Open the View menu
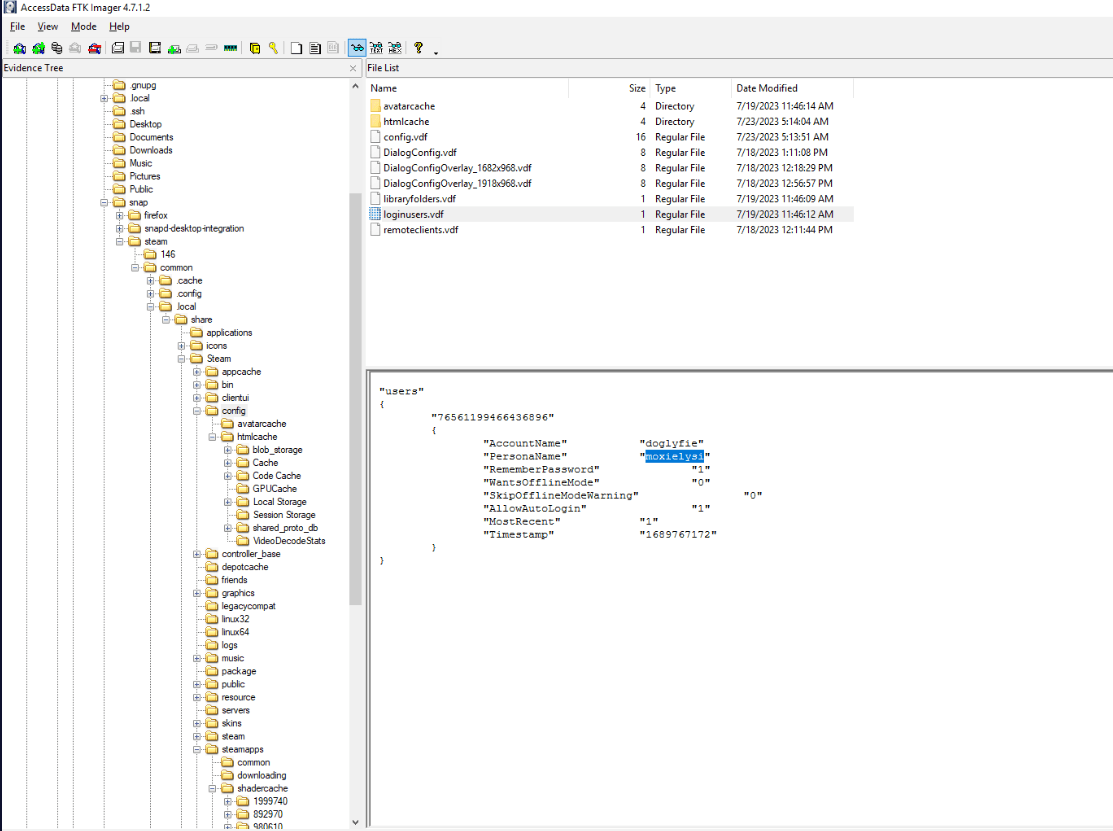This screenshot has width=1113, height=831. 48,26
